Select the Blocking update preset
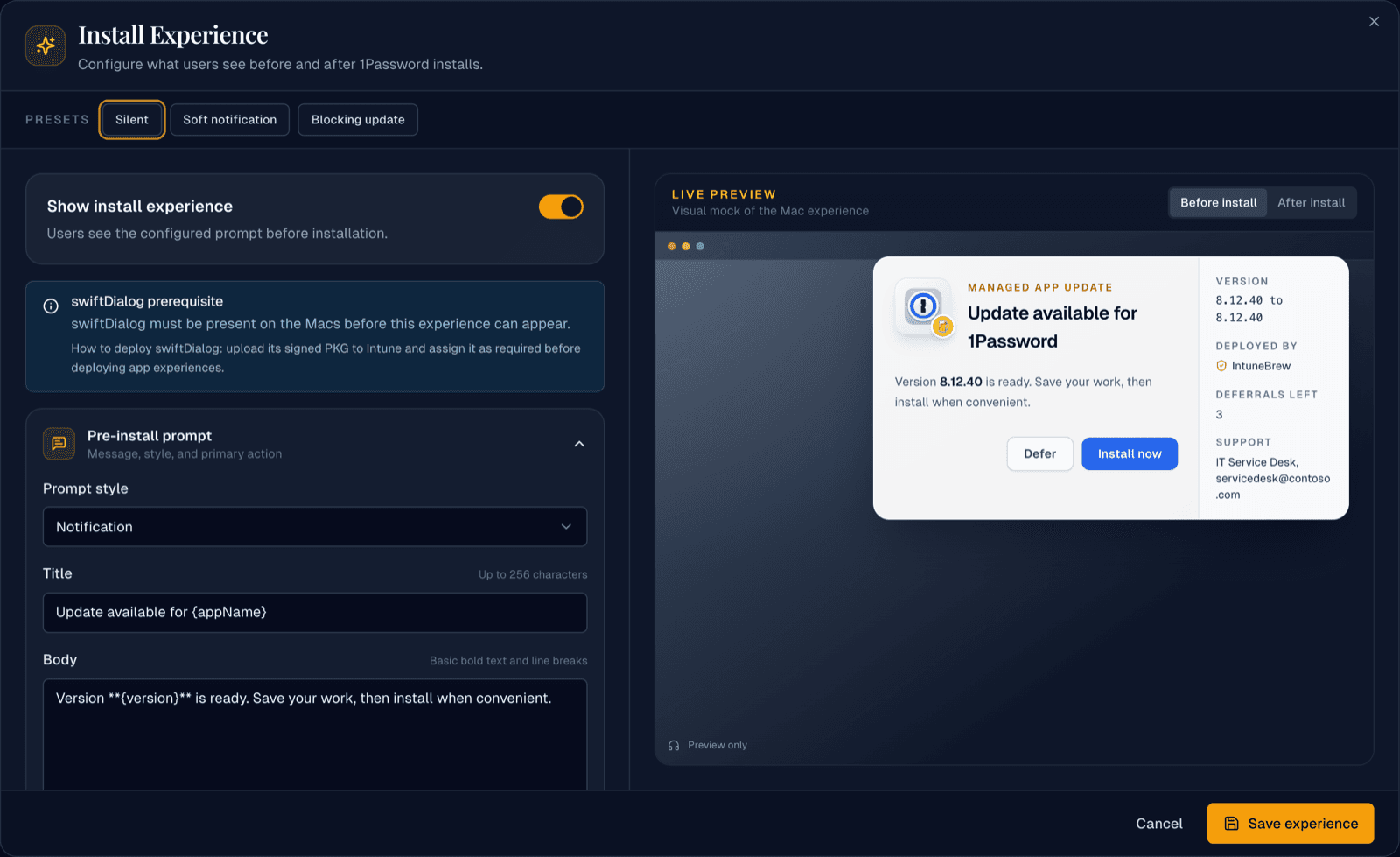The image size is (1400, 857). click(x=358, y=120)
